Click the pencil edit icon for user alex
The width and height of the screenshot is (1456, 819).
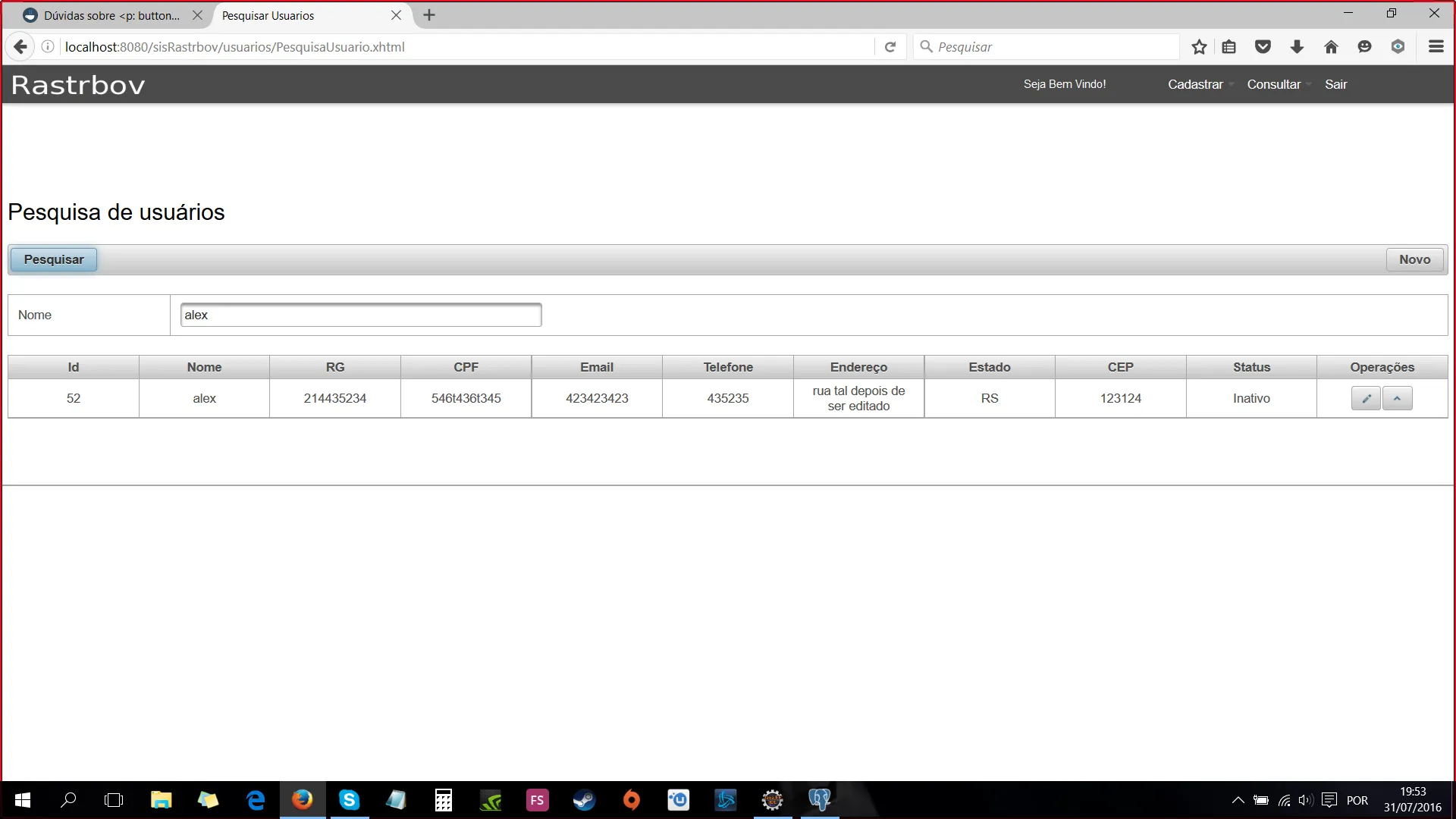(x=1366, y=398)
